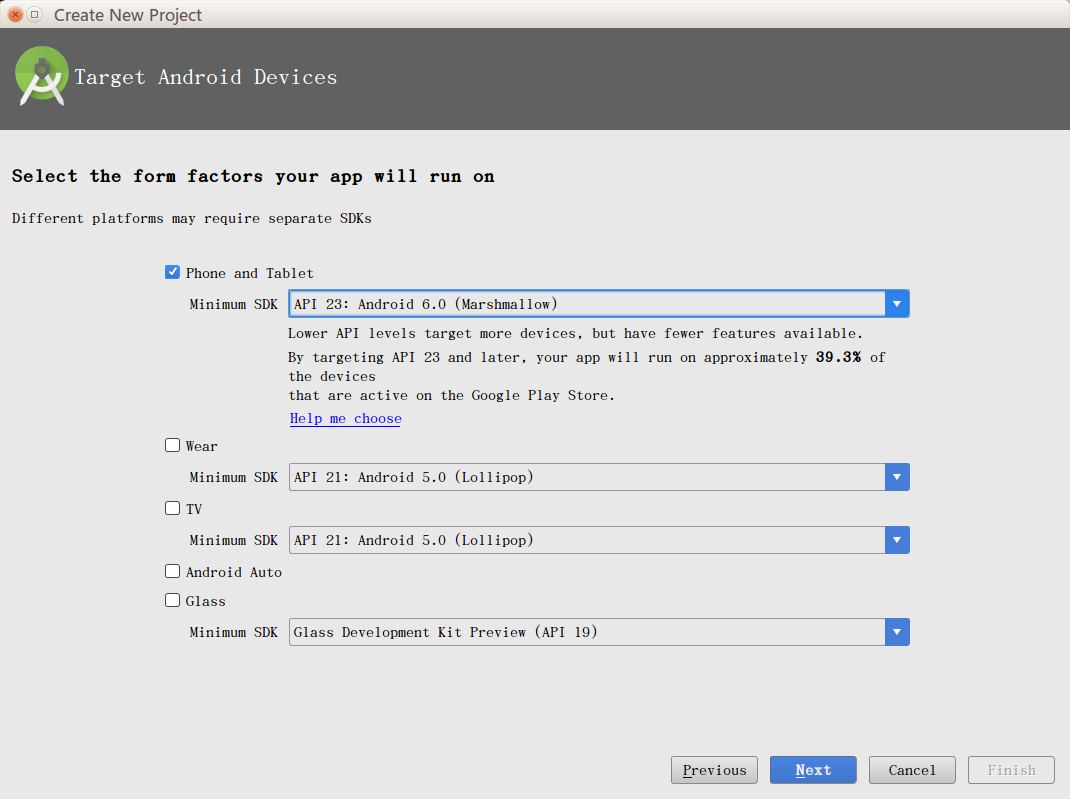The image size is (1070, 799).
Task: Click the Phone and Tablet label
Action: [x=250, y=273]
